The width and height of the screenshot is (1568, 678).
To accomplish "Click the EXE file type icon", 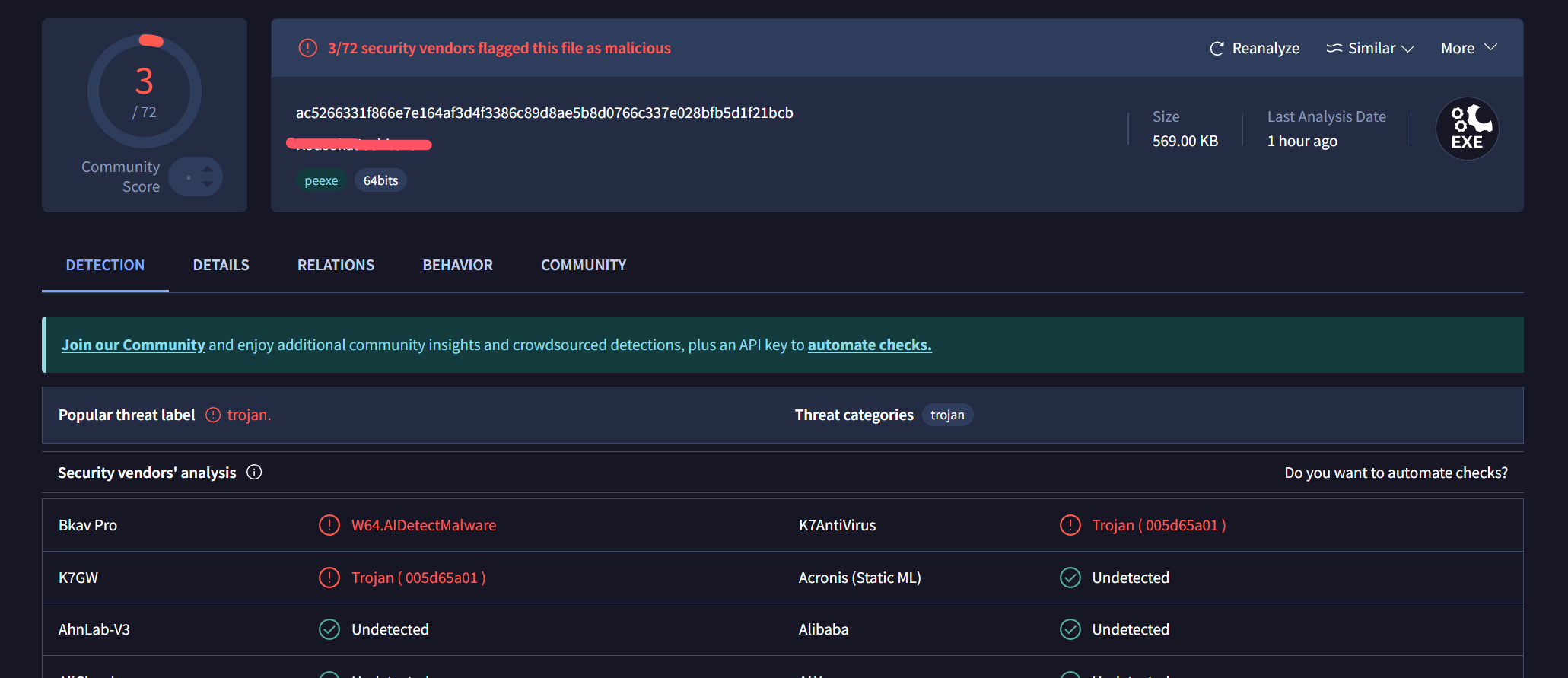I will click(x=1467, y=129).
